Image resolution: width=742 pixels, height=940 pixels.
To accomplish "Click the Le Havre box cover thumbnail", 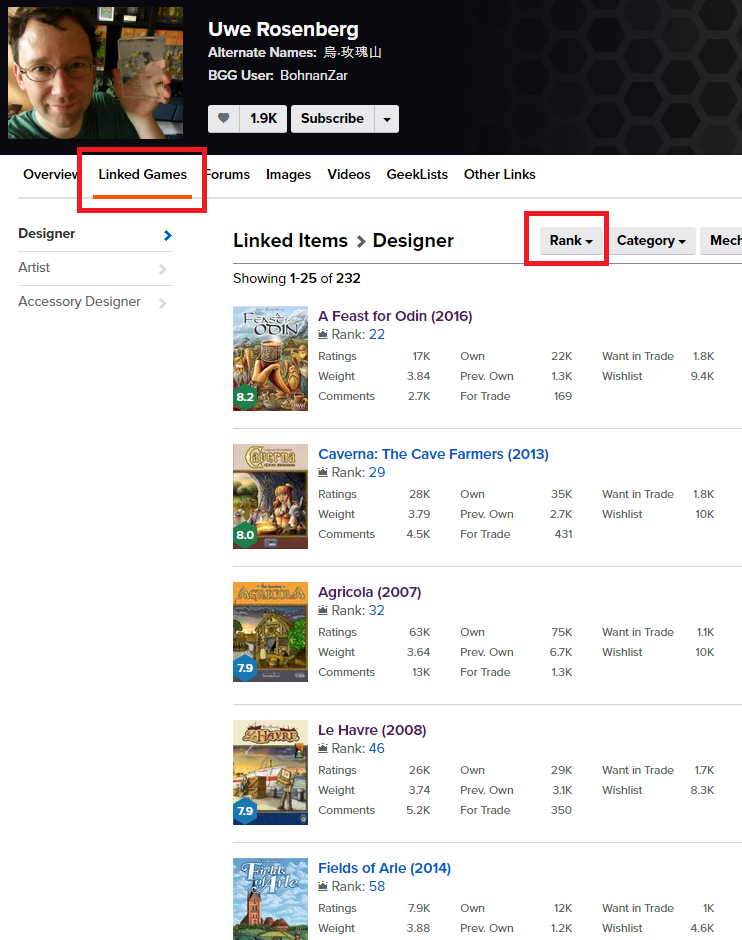I will 270,772.
